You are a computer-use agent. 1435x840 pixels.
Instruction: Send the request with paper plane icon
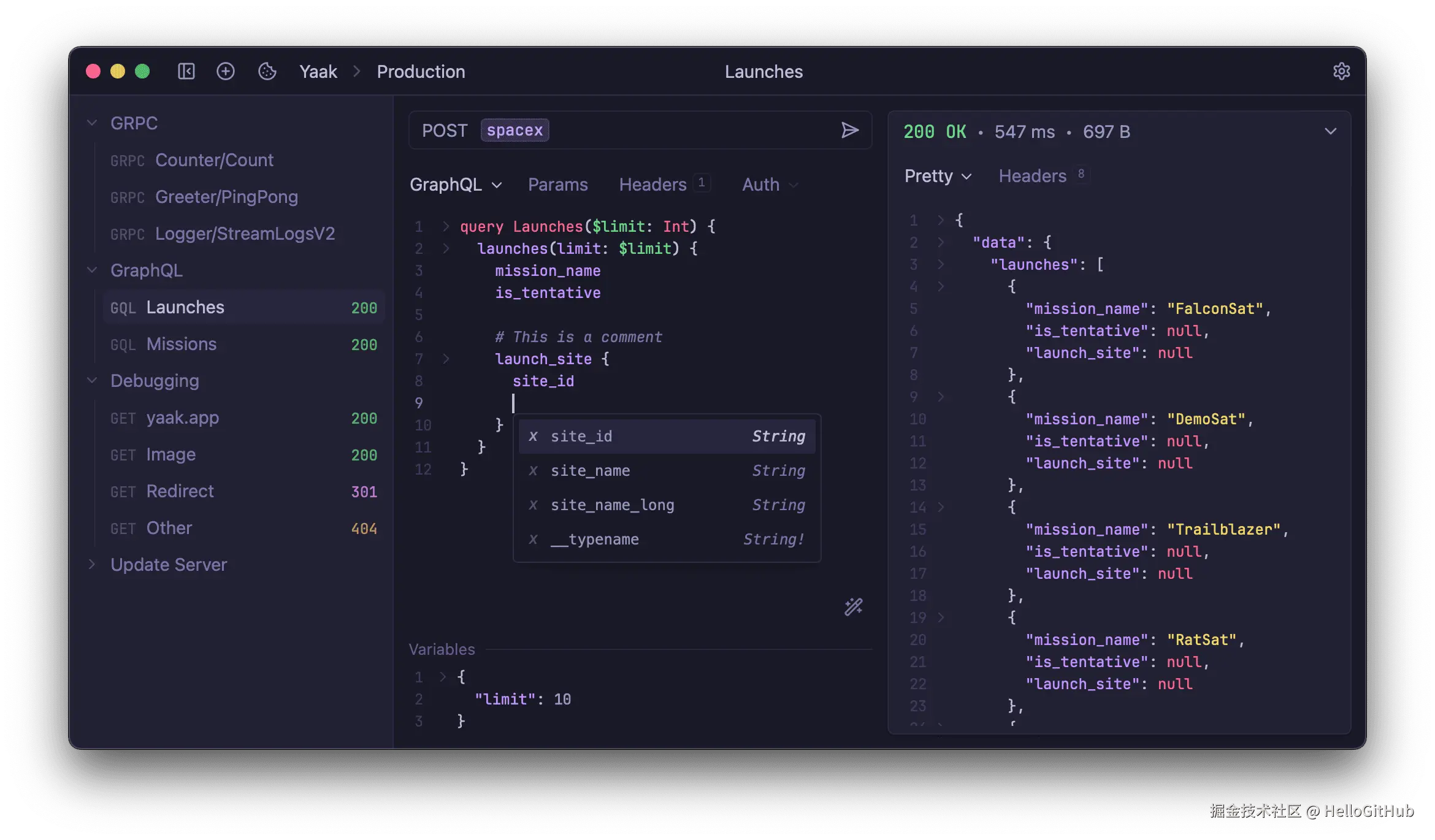[849, 130]
